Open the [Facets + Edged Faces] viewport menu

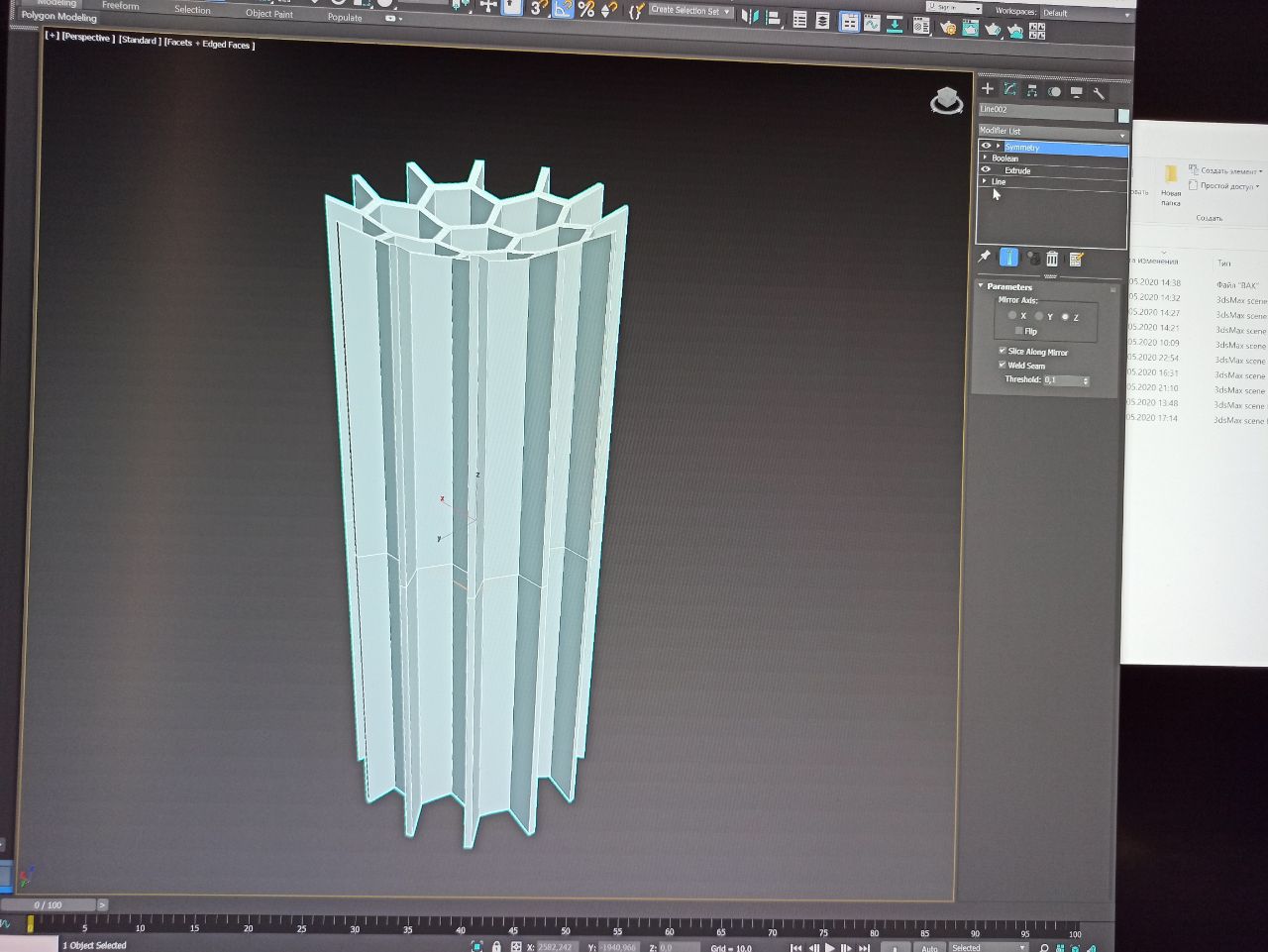[210, 44]
